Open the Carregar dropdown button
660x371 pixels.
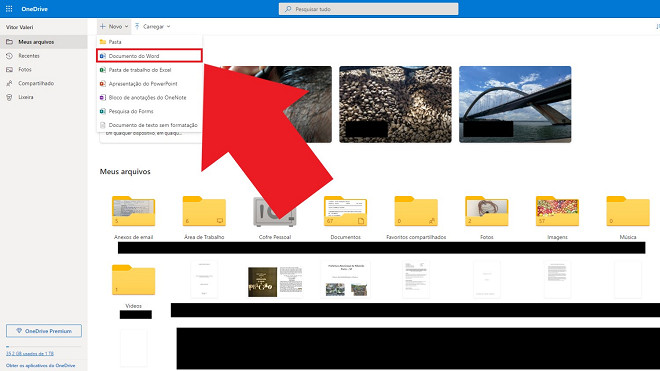pos(152,27)
